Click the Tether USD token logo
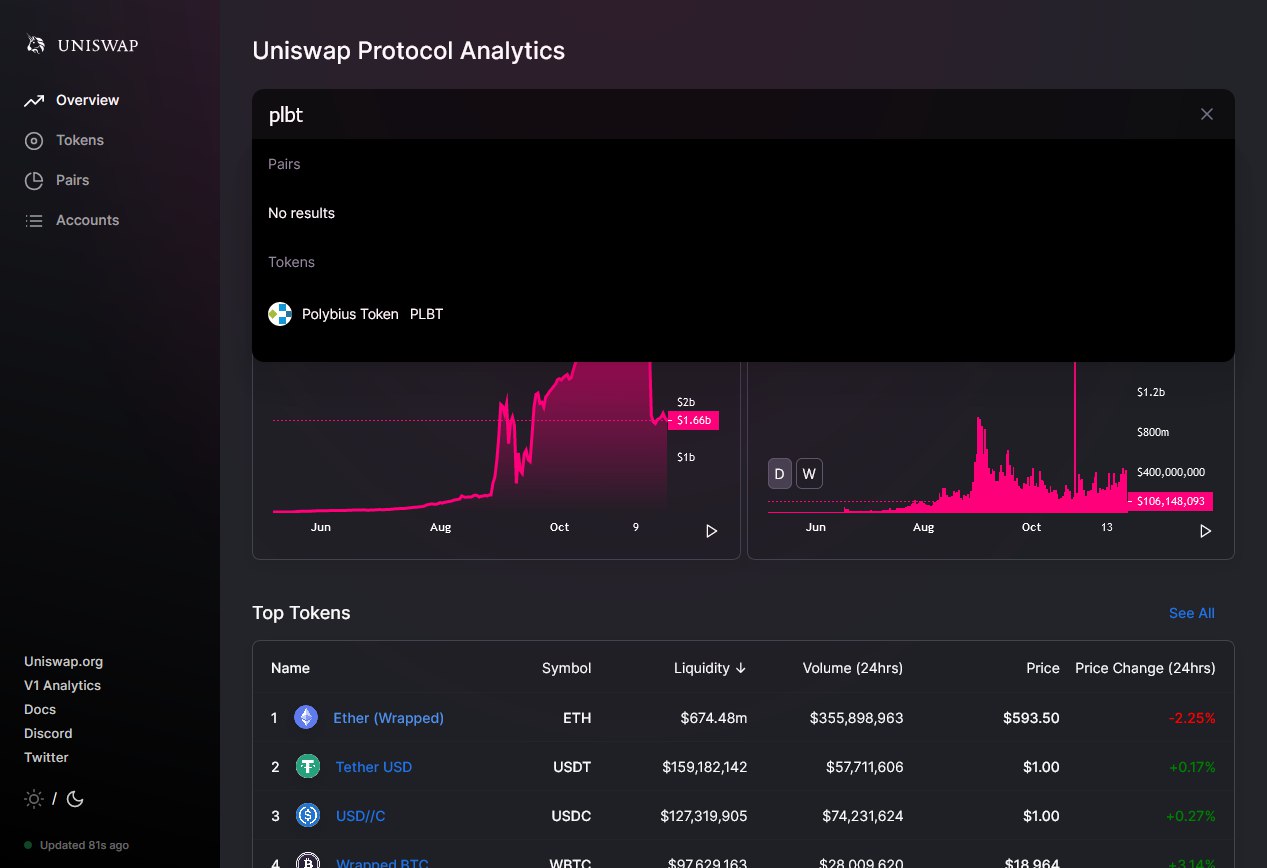 (x=308, y=767)
